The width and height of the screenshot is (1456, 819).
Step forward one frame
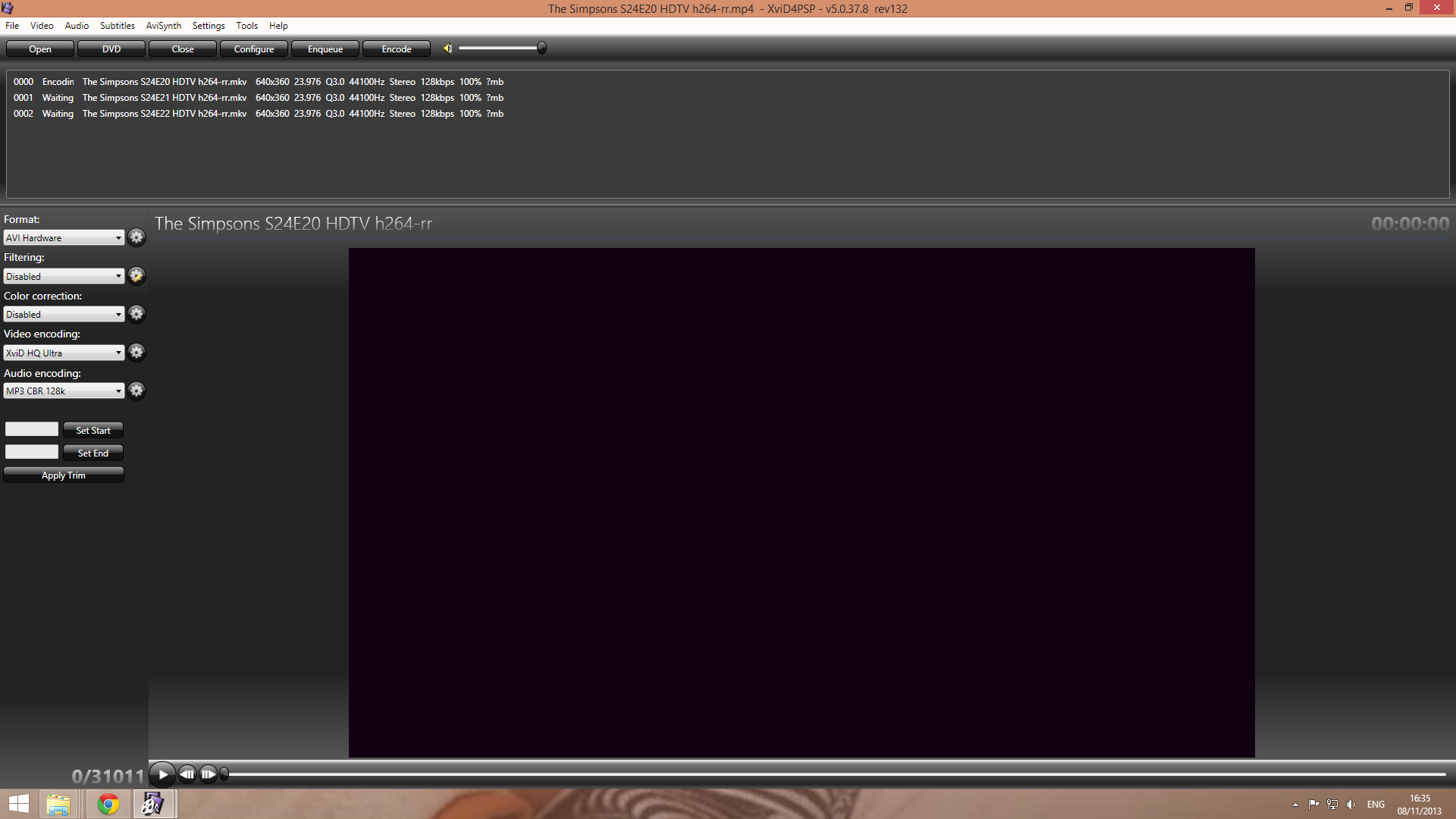[208, 774]
